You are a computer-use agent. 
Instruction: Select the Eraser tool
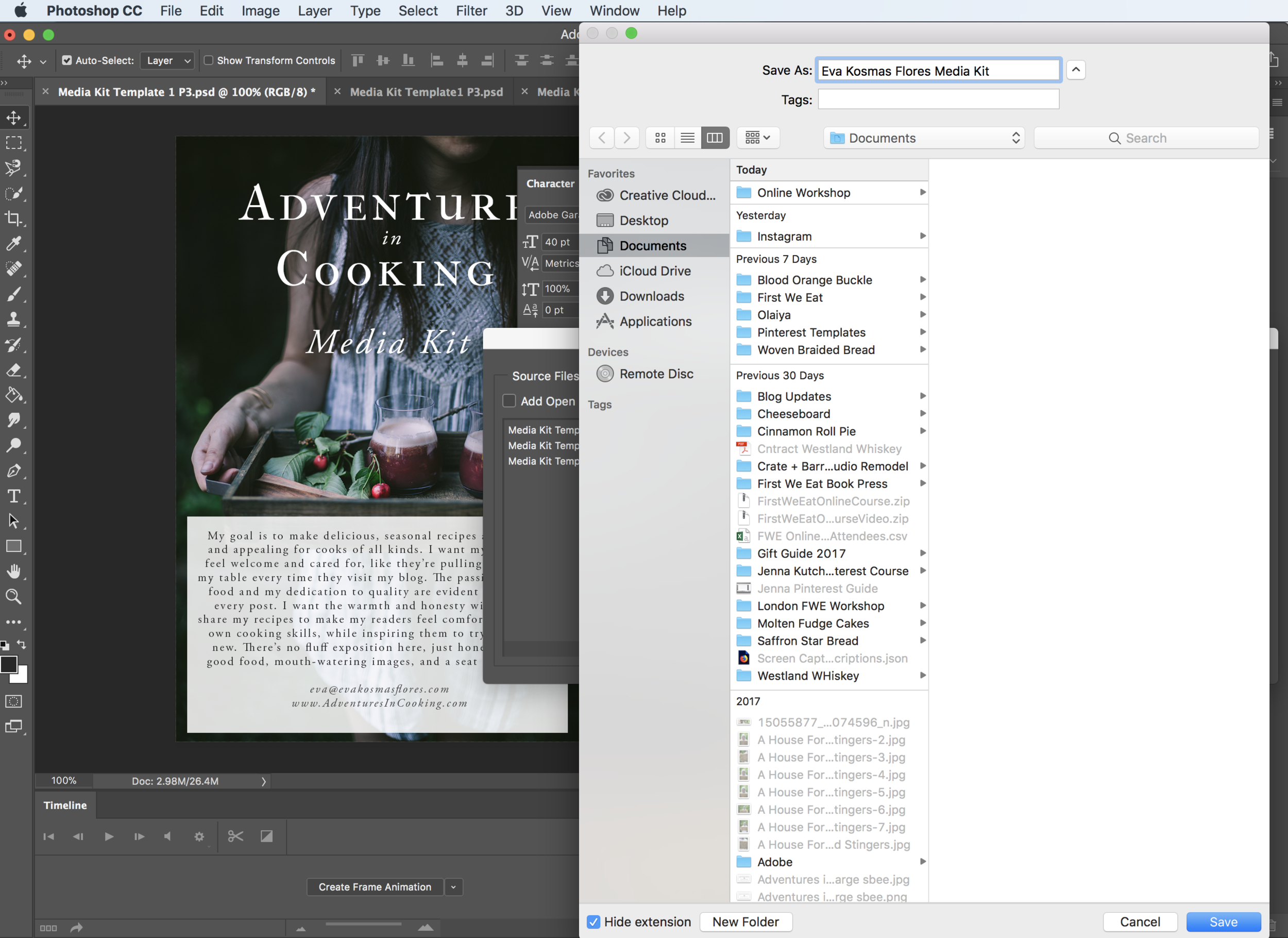click(x=13, y=371)
